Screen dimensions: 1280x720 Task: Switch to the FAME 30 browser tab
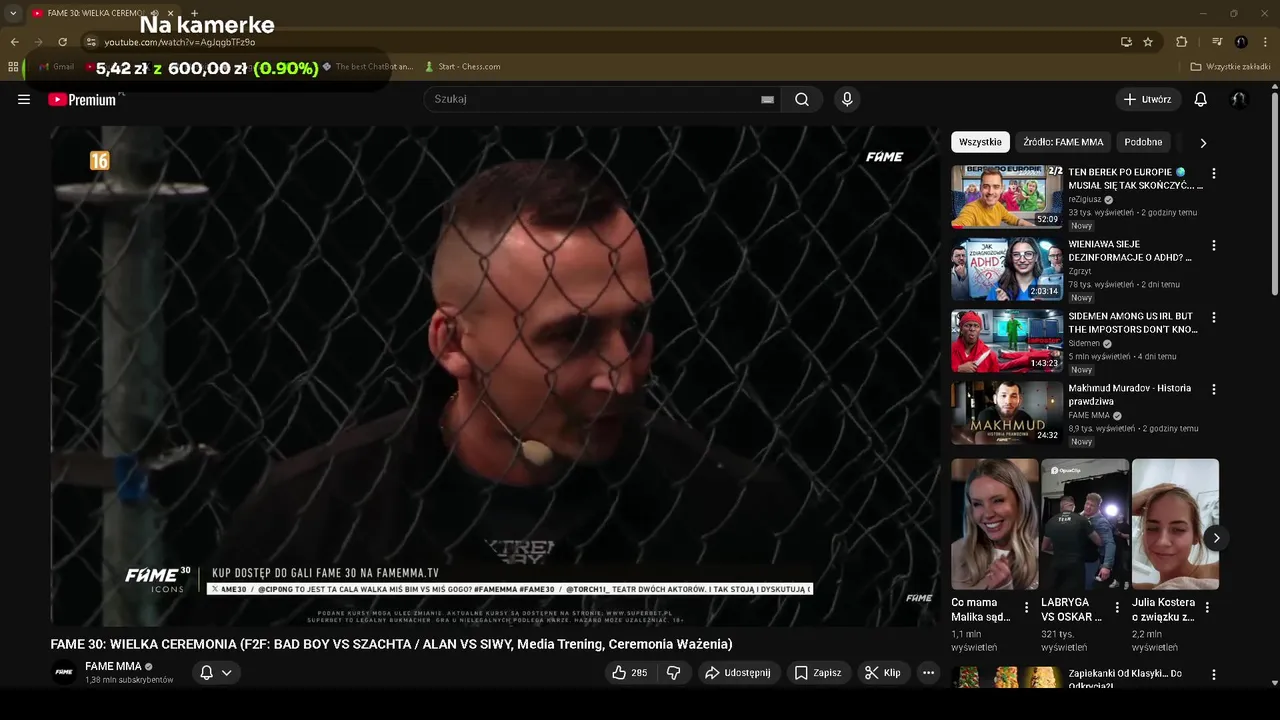(102, 13)
